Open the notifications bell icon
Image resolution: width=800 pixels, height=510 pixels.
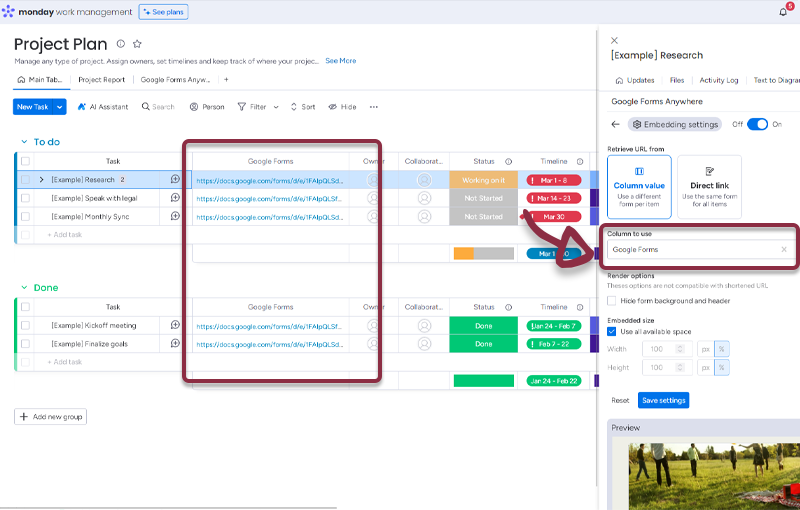(782, 12)
